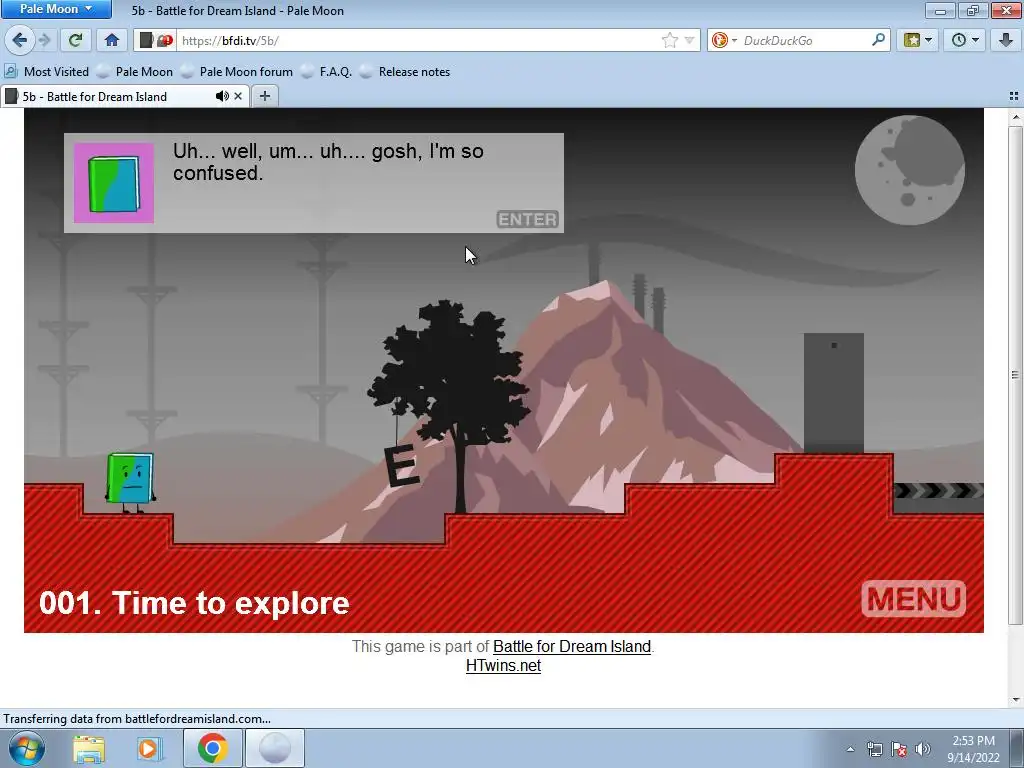
Task: Click the DuckDuckGo search field
Action: [x=805, y=40]
